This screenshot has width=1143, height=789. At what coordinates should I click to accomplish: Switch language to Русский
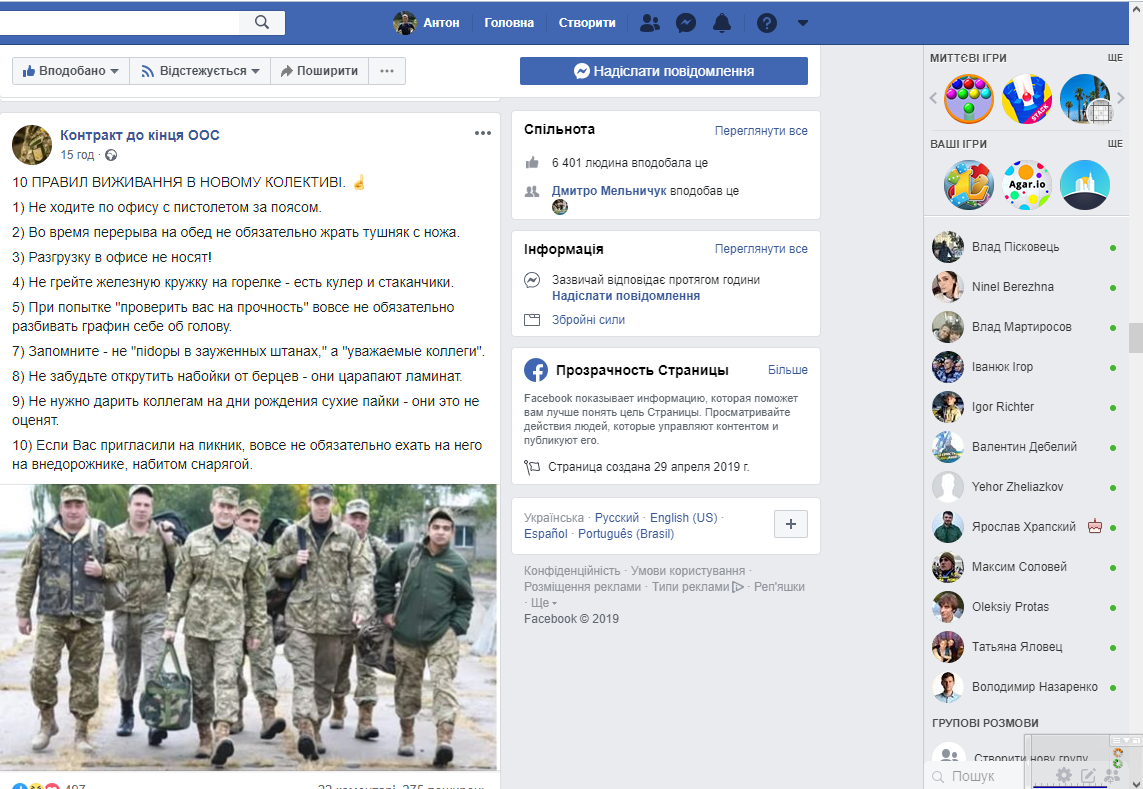[617, 517]
